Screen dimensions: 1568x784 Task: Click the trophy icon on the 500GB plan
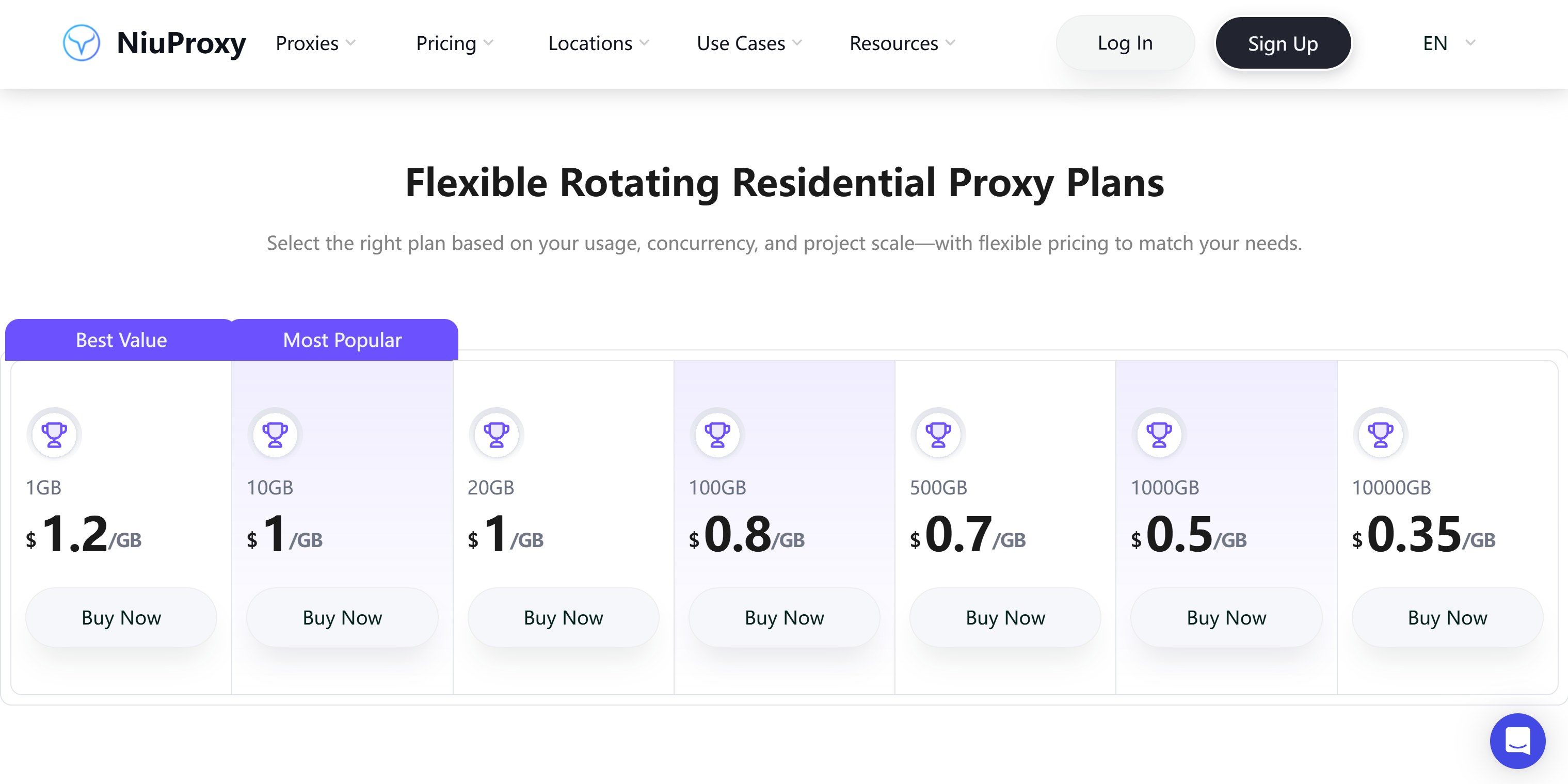point(938,435)
